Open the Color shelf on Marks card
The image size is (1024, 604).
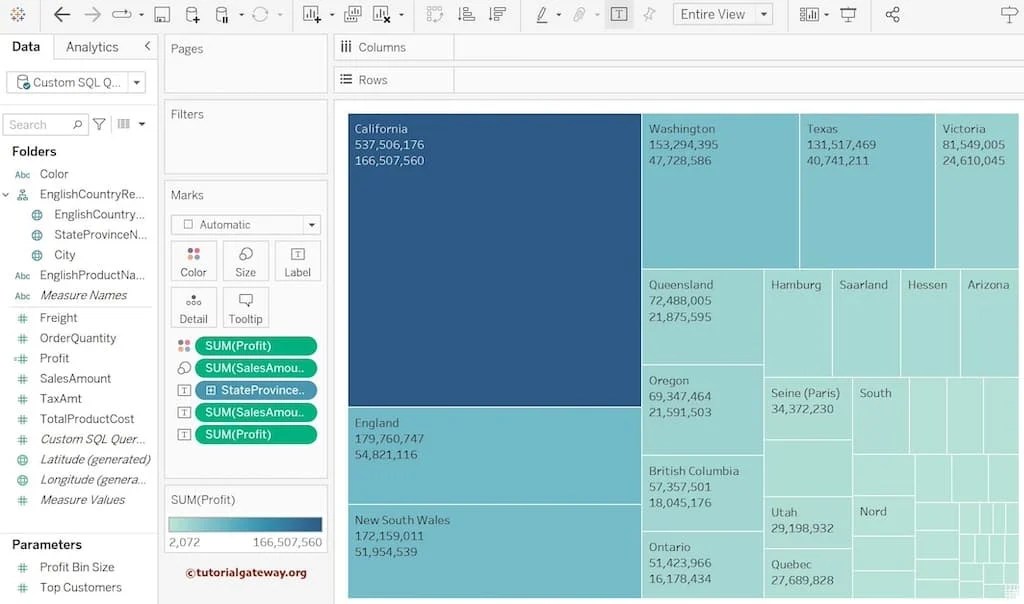click(x=193, y=261)
